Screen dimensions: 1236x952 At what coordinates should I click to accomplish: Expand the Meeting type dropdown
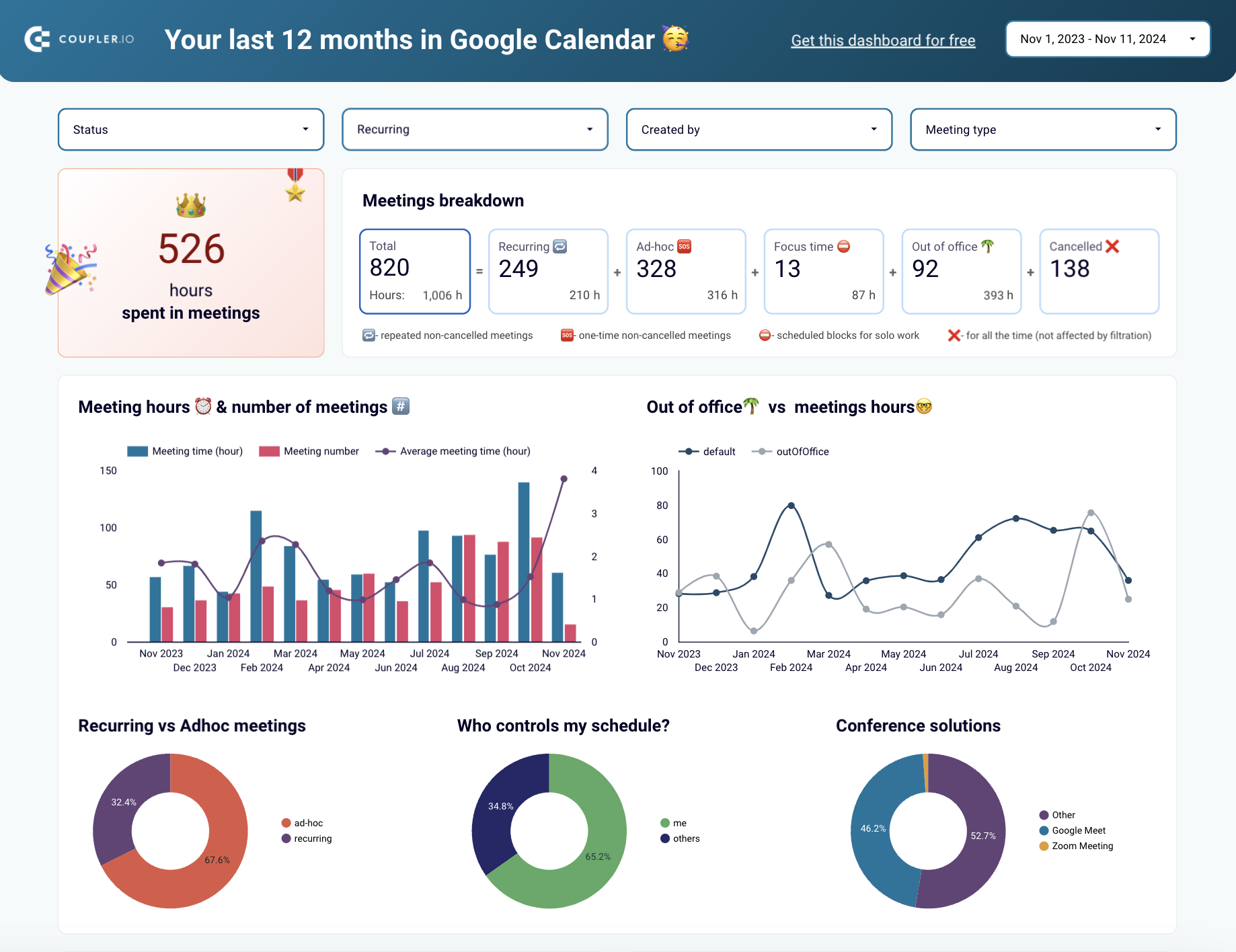[1042, 129]
